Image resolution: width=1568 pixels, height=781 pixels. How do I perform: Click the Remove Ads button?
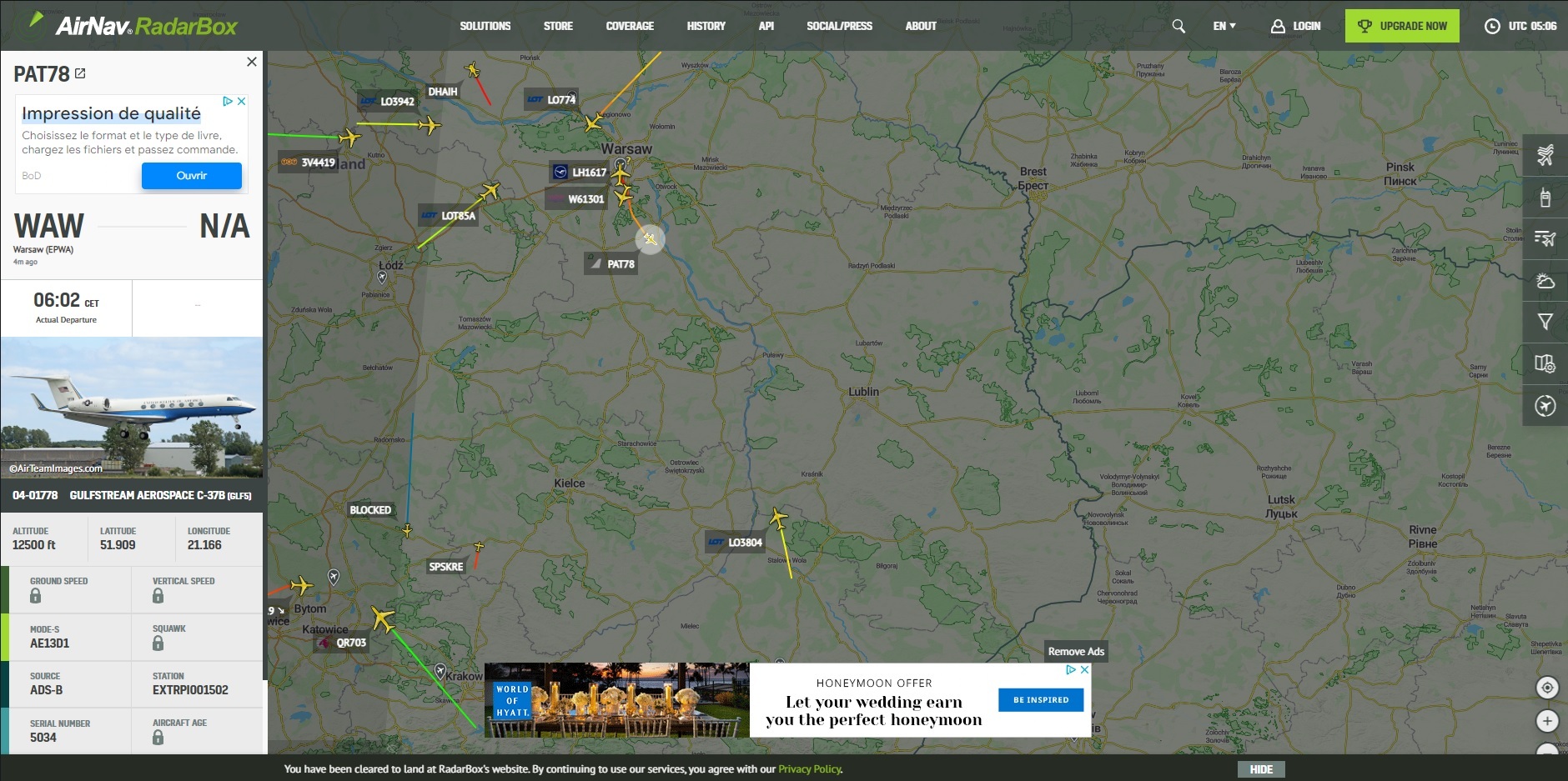(1076, 652)
